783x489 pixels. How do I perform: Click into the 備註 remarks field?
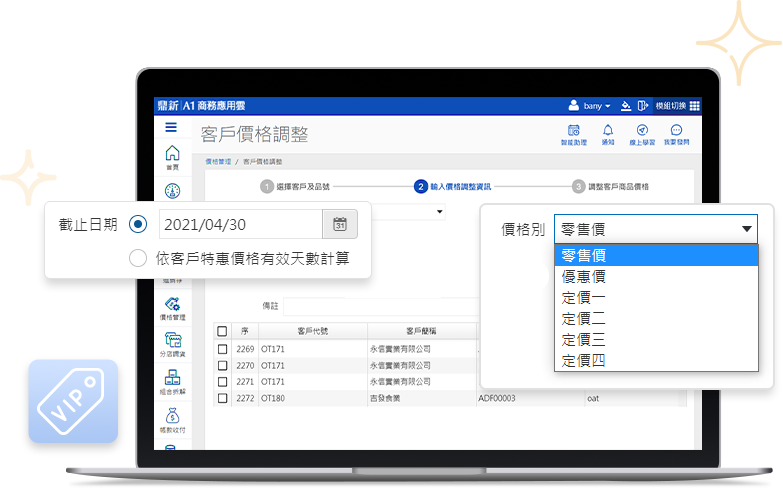click(x=381, y=306)
